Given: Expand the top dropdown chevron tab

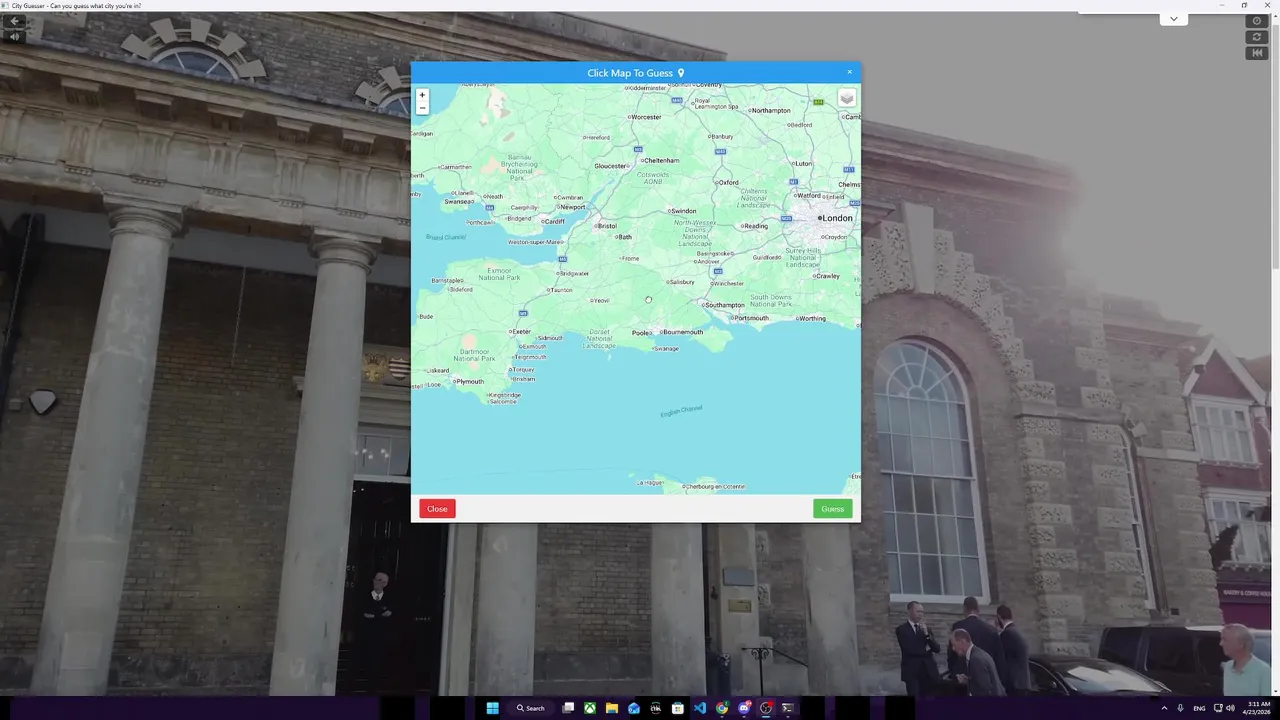Looking at the screenshot, I should pos(1173,19).
